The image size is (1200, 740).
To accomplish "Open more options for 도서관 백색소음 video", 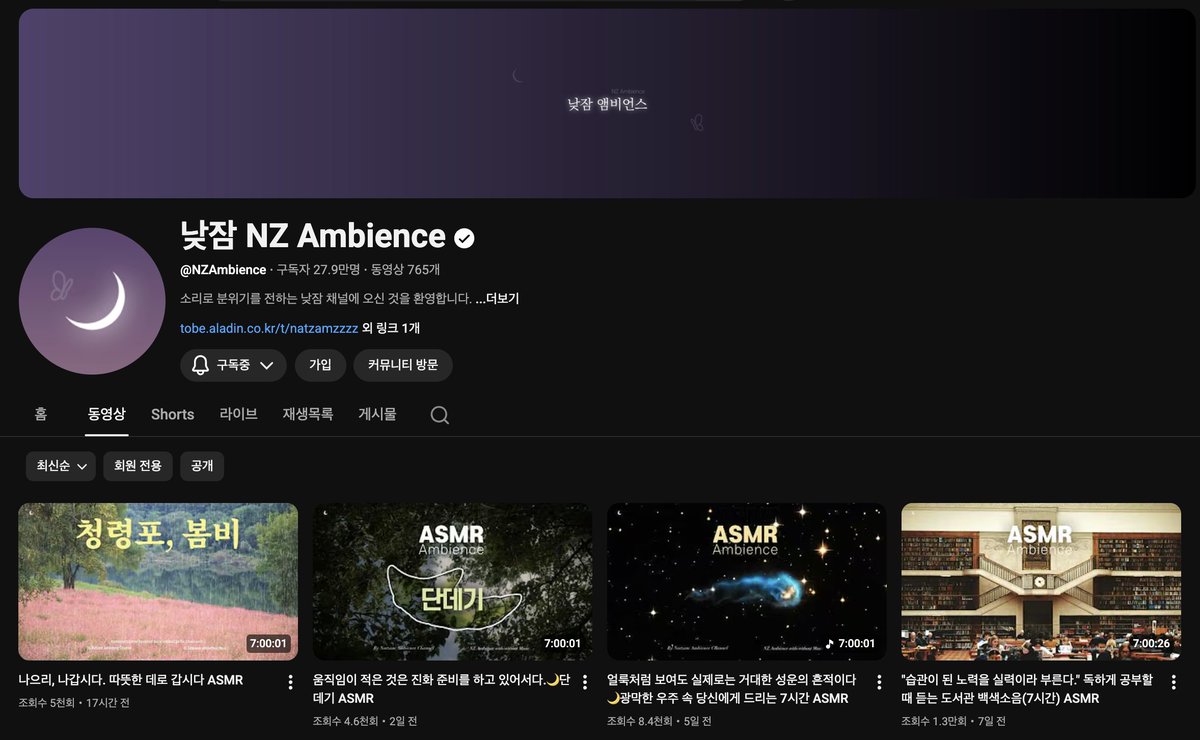I will coord(1173,682).
